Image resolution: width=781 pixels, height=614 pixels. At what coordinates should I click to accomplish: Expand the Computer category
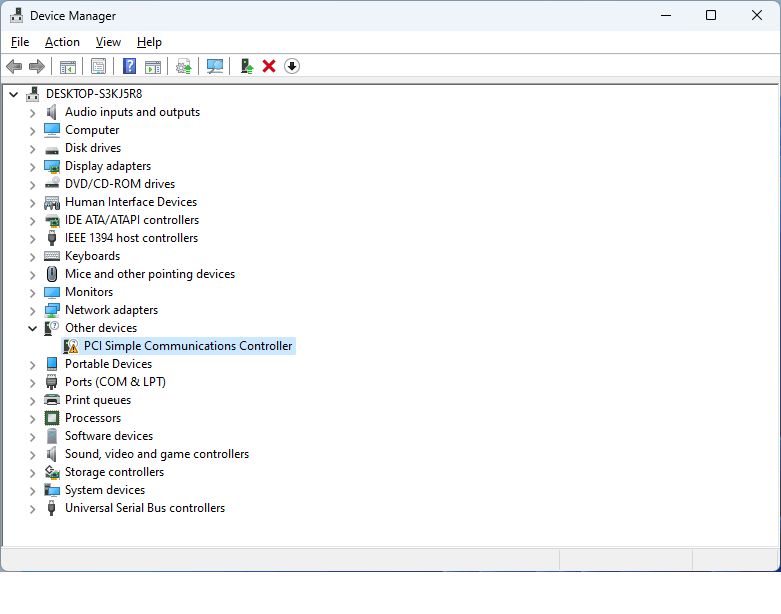point(32,131)
